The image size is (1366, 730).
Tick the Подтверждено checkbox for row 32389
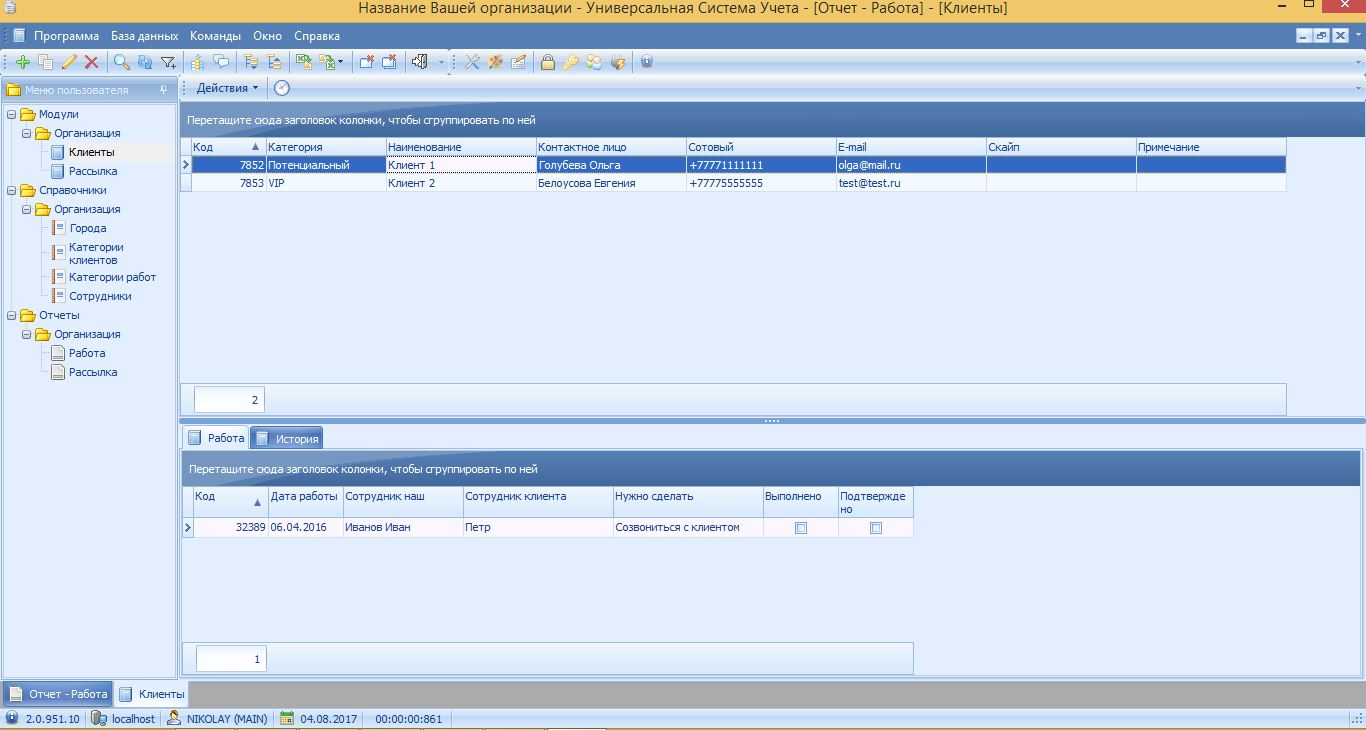click(x=876, y=528)
